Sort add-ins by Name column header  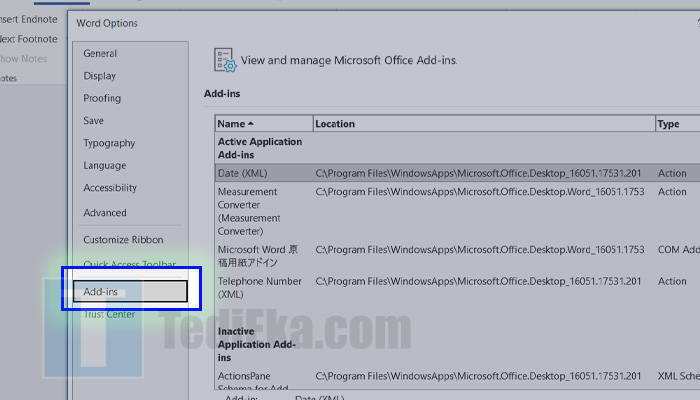pyautogui.click(x=264, y=124)
